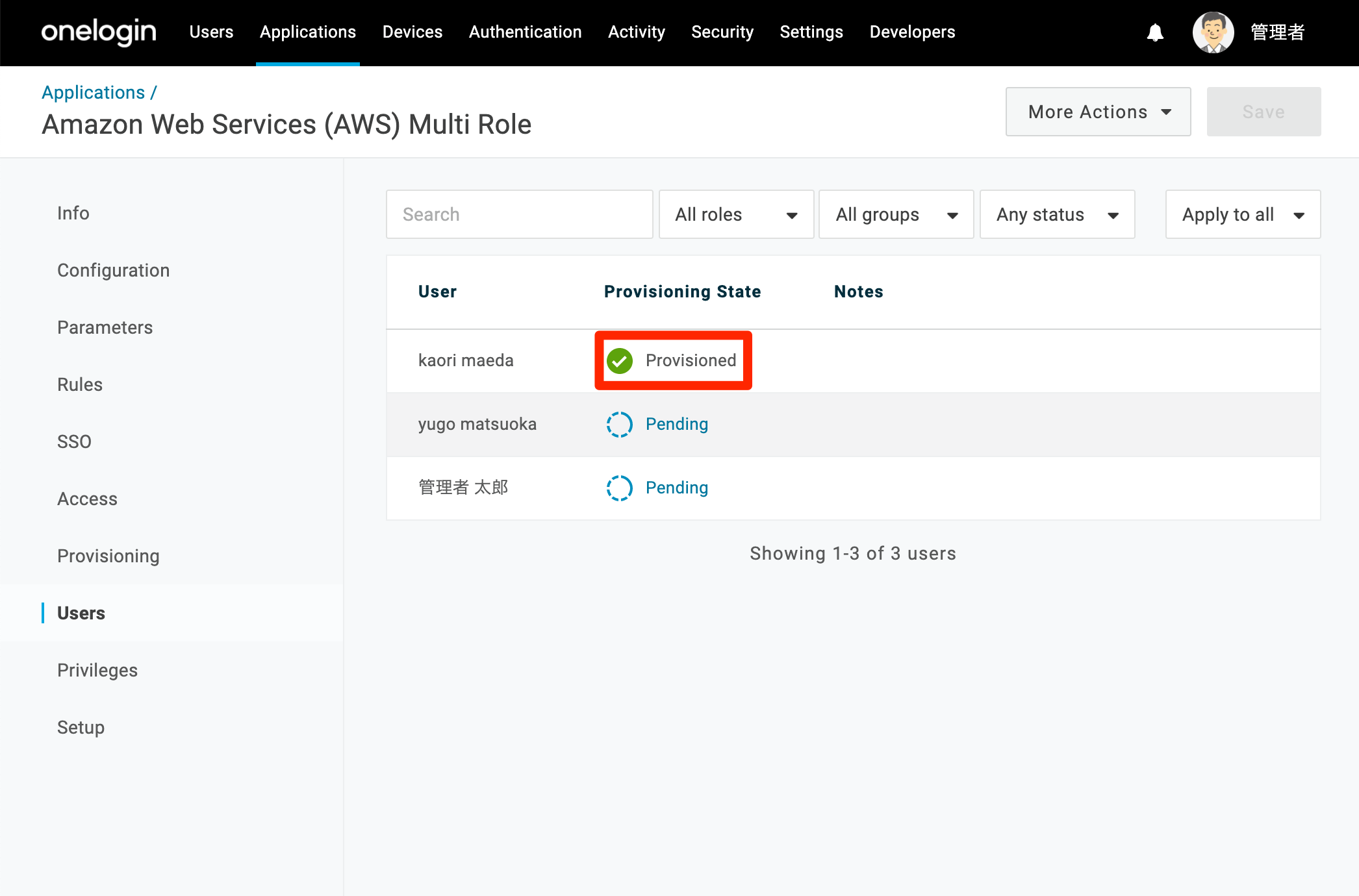Image resolution: width=1359 pixels, height=896 pixels.
Task: Click the User column header
Action: [x=438, y=292]
